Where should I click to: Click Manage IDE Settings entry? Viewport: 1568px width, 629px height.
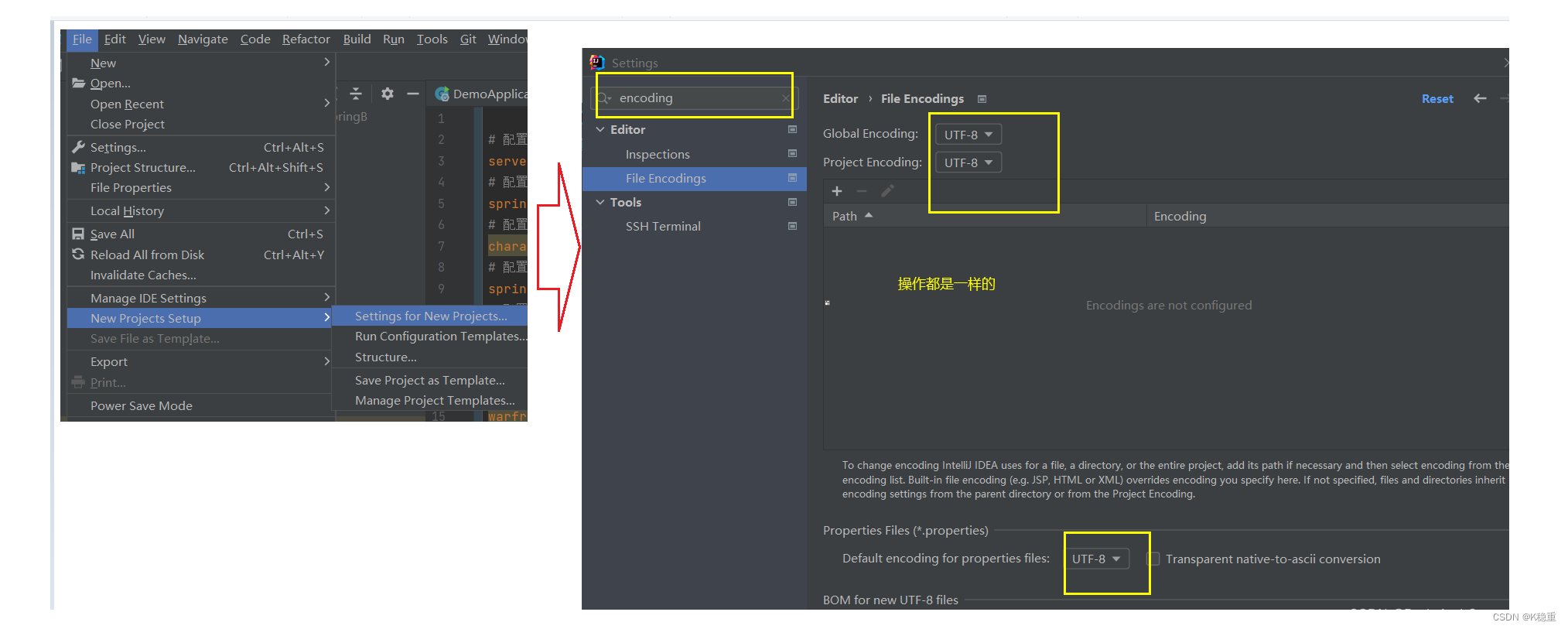(x=149, y=298)
